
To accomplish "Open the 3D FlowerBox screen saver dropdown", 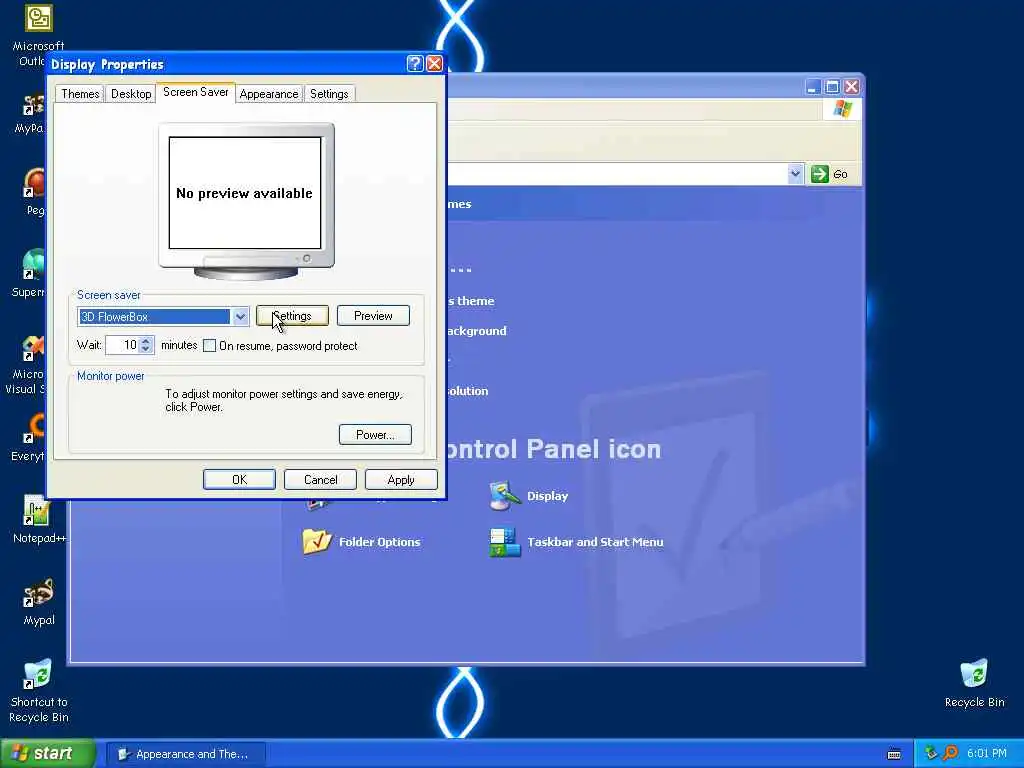I will 240,317.
